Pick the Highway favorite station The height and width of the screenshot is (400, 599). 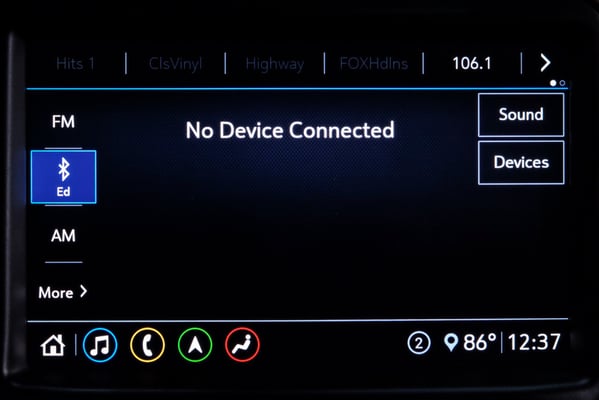coord(275,63)
